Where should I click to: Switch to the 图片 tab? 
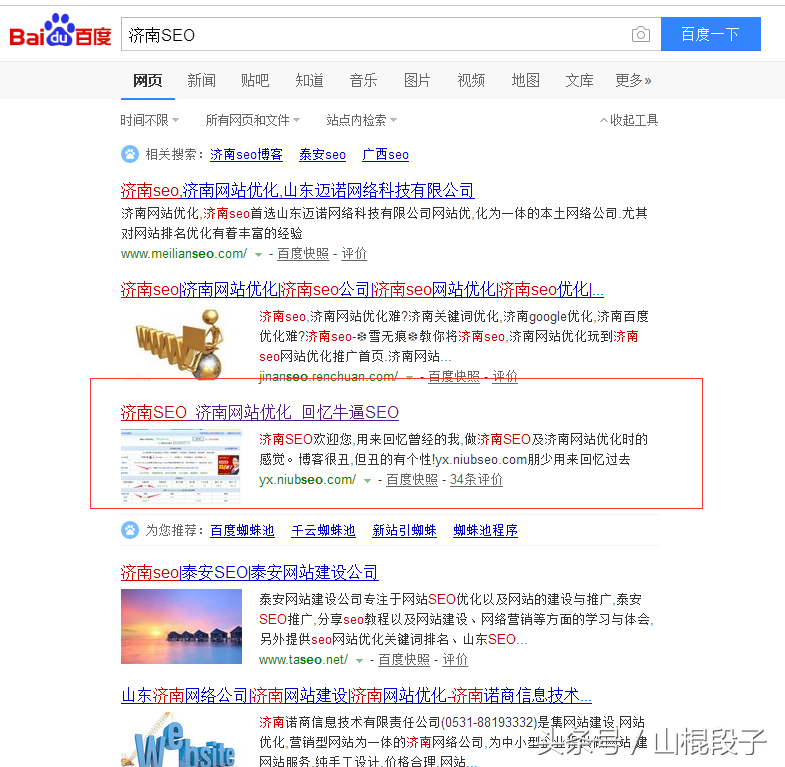(x=417, y=80)
